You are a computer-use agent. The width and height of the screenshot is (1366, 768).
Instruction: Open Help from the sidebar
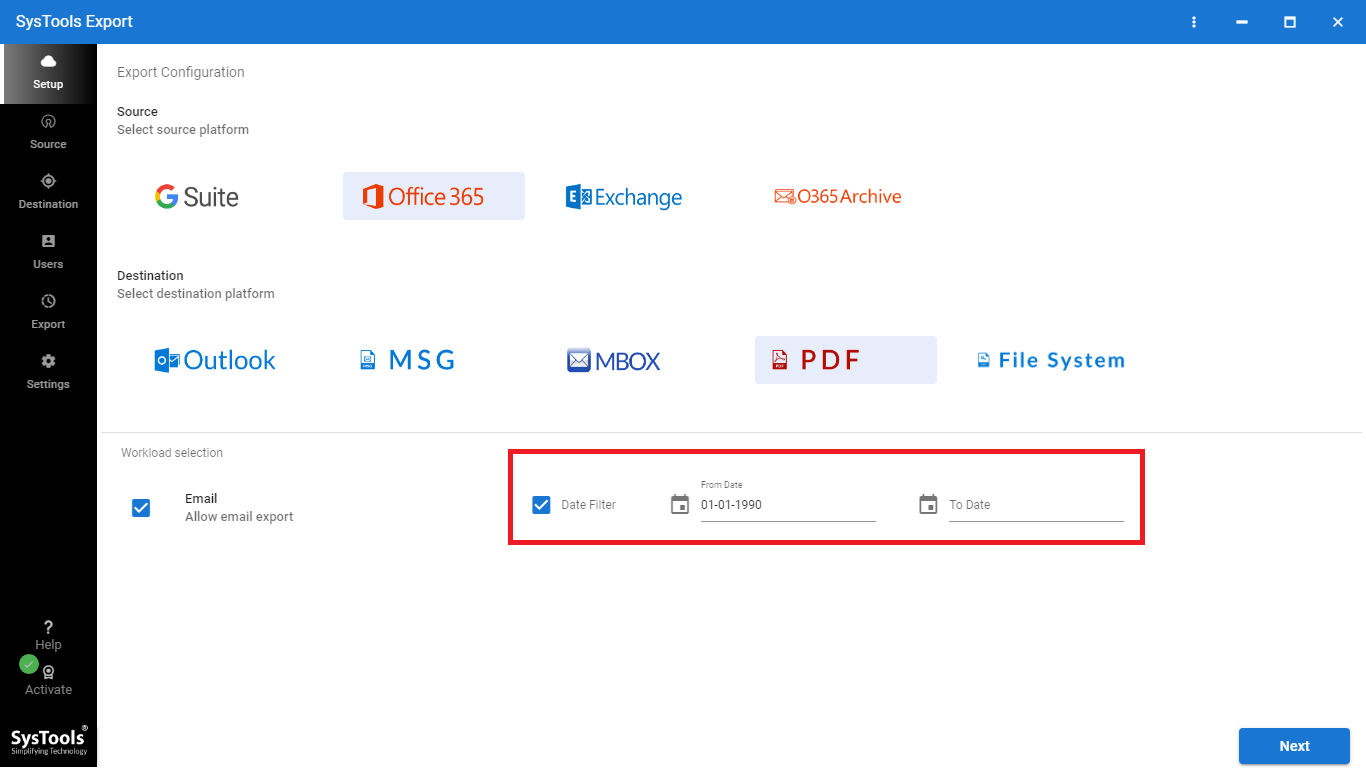click(48, 635)
